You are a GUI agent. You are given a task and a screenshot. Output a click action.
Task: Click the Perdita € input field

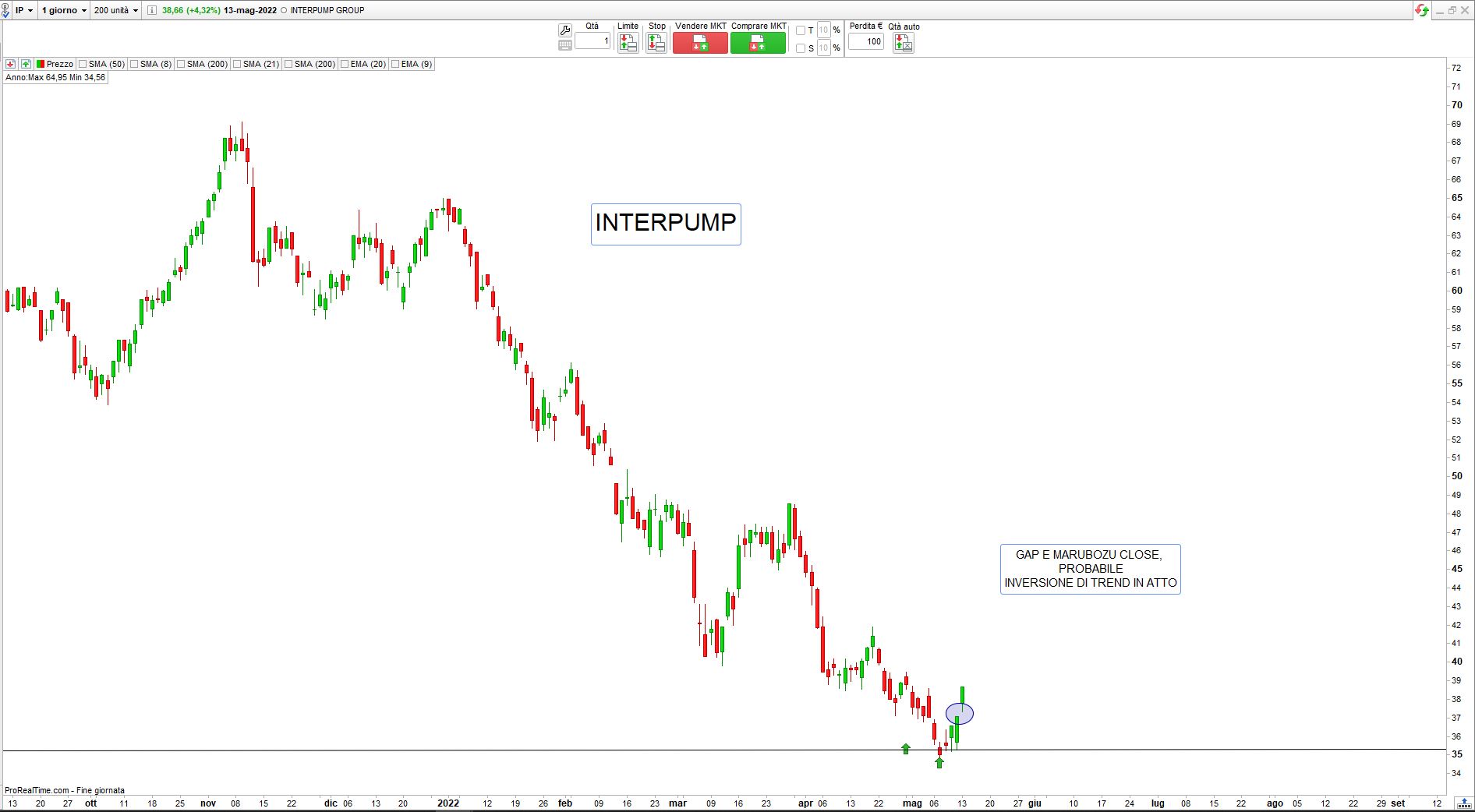pos(865,41)
